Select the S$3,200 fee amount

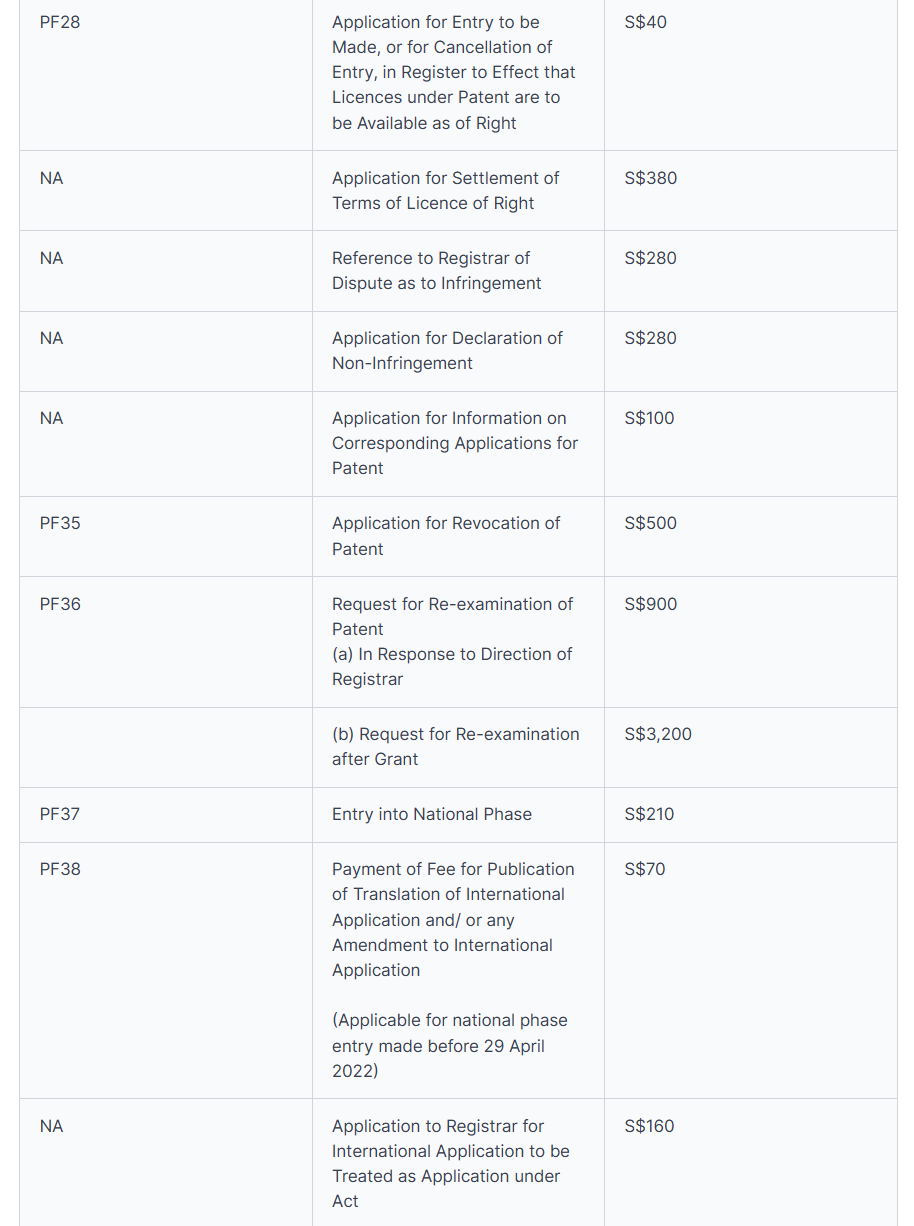tap(657, 734)
